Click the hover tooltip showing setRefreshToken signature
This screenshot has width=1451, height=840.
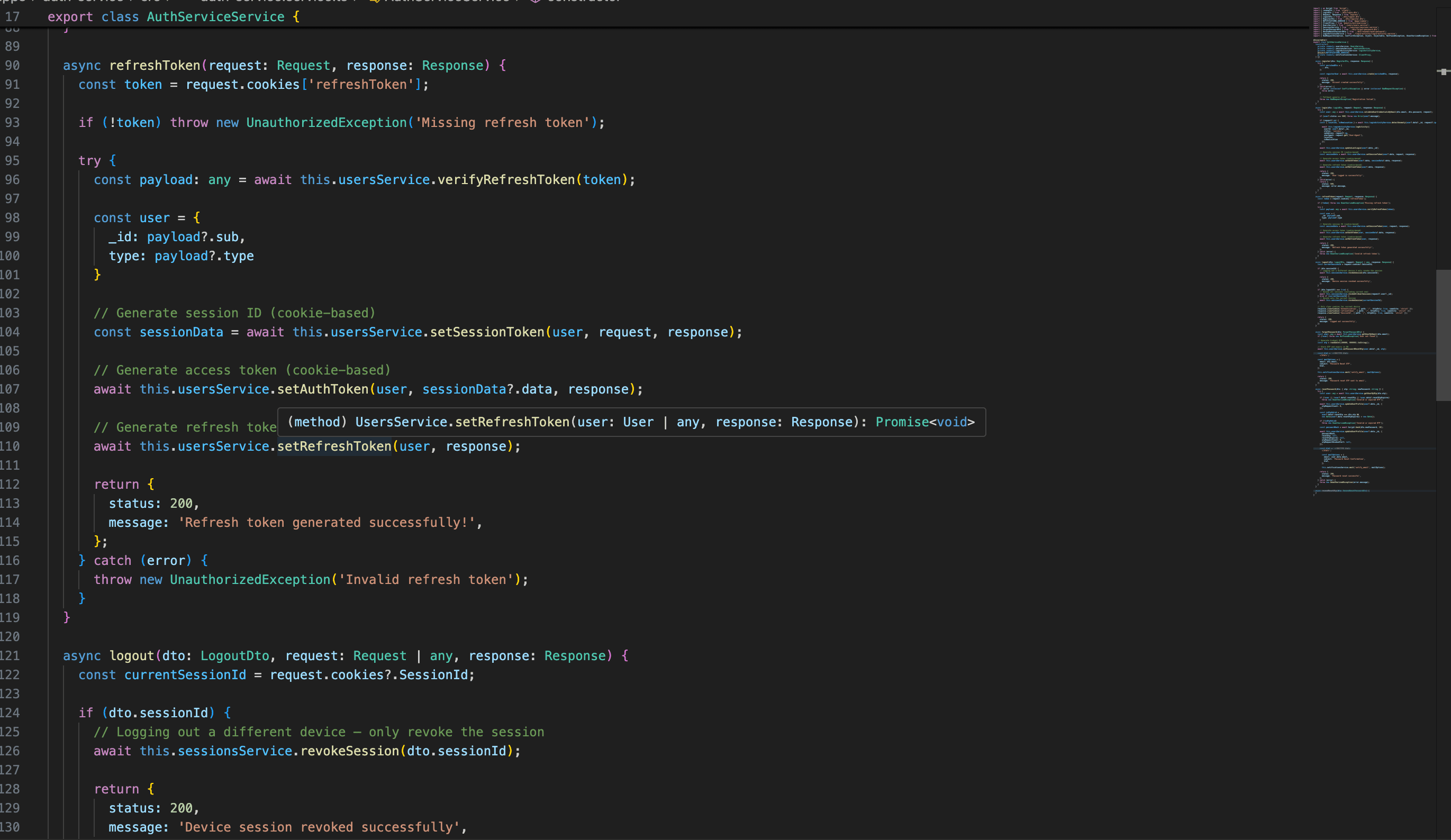click(x=631, y=422)
